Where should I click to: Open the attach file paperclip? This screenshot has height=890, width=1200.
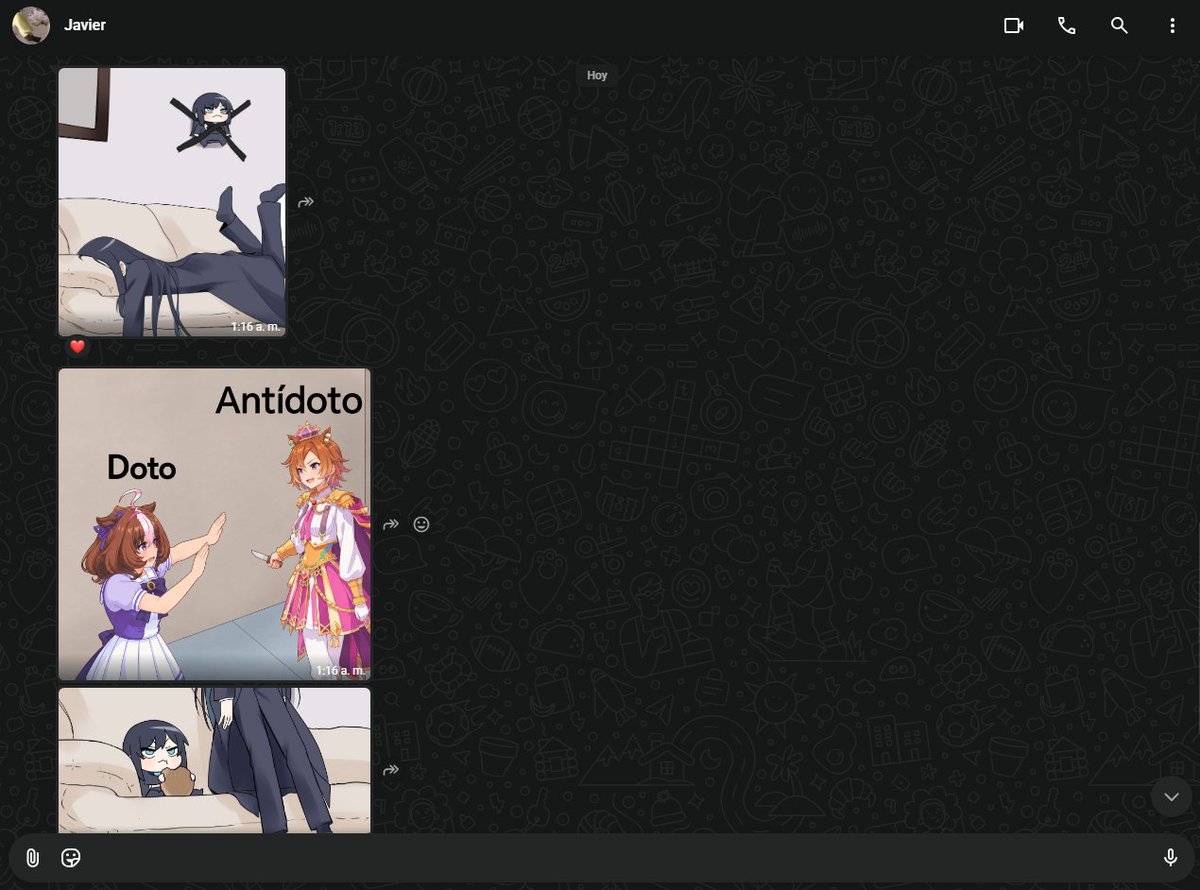coord(33,857)
